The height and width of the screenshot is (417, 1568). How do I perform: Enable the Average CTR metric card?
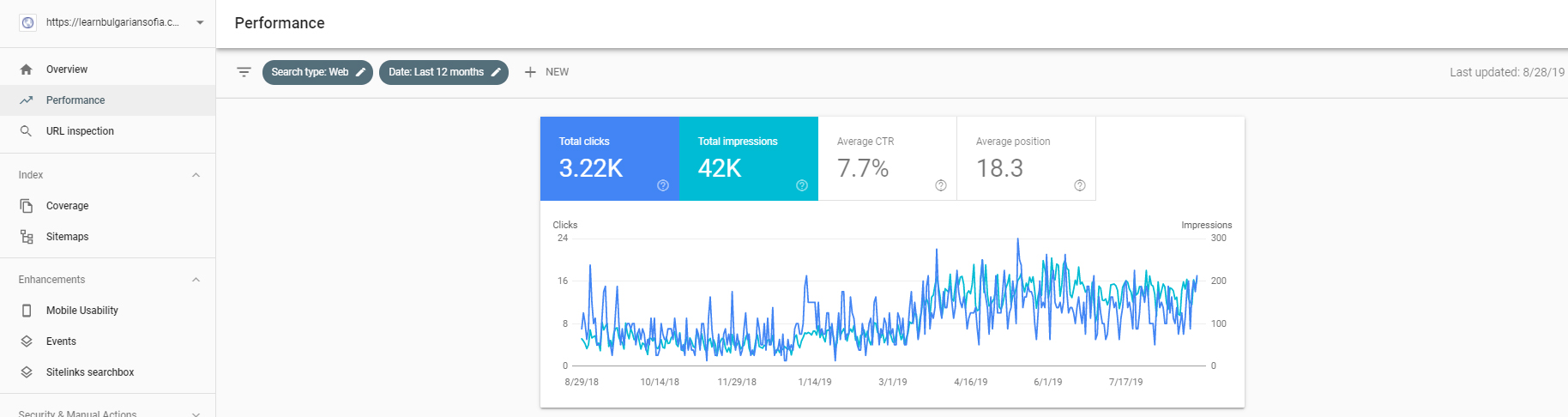(x=887, y=159)
